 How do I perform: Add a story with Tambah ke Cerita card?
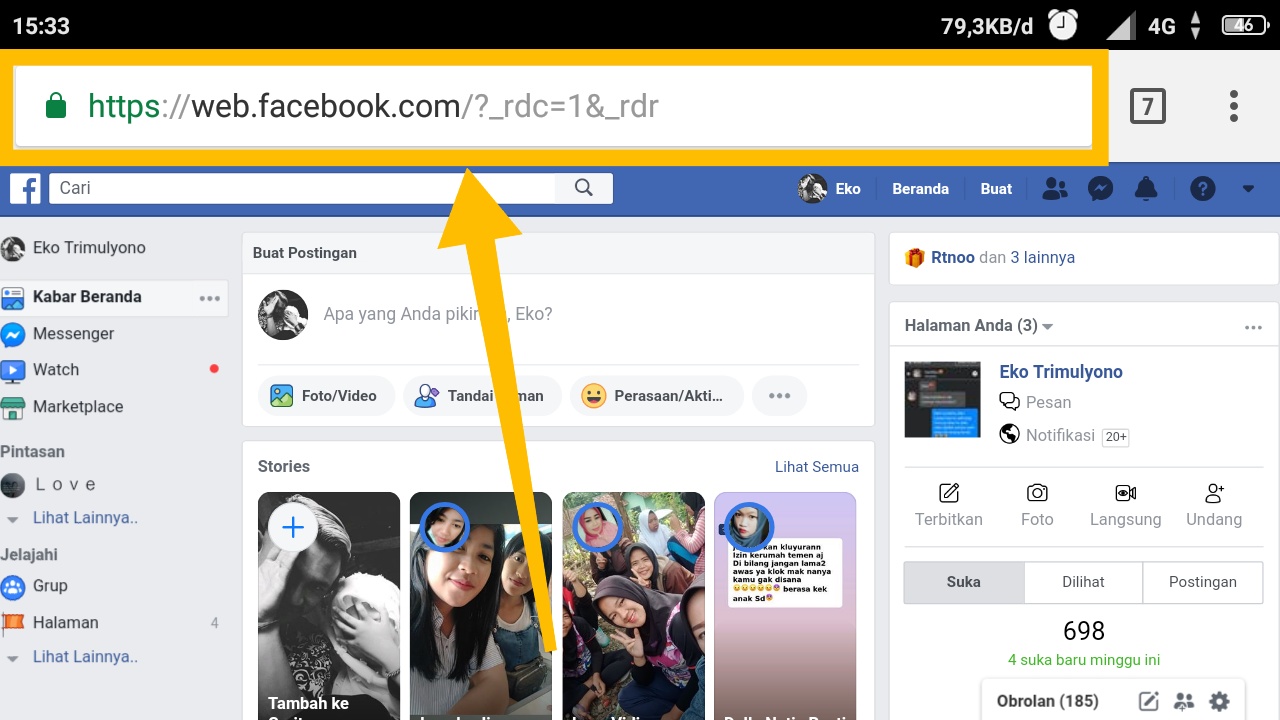pyautogui.click(x=329, y=606)
